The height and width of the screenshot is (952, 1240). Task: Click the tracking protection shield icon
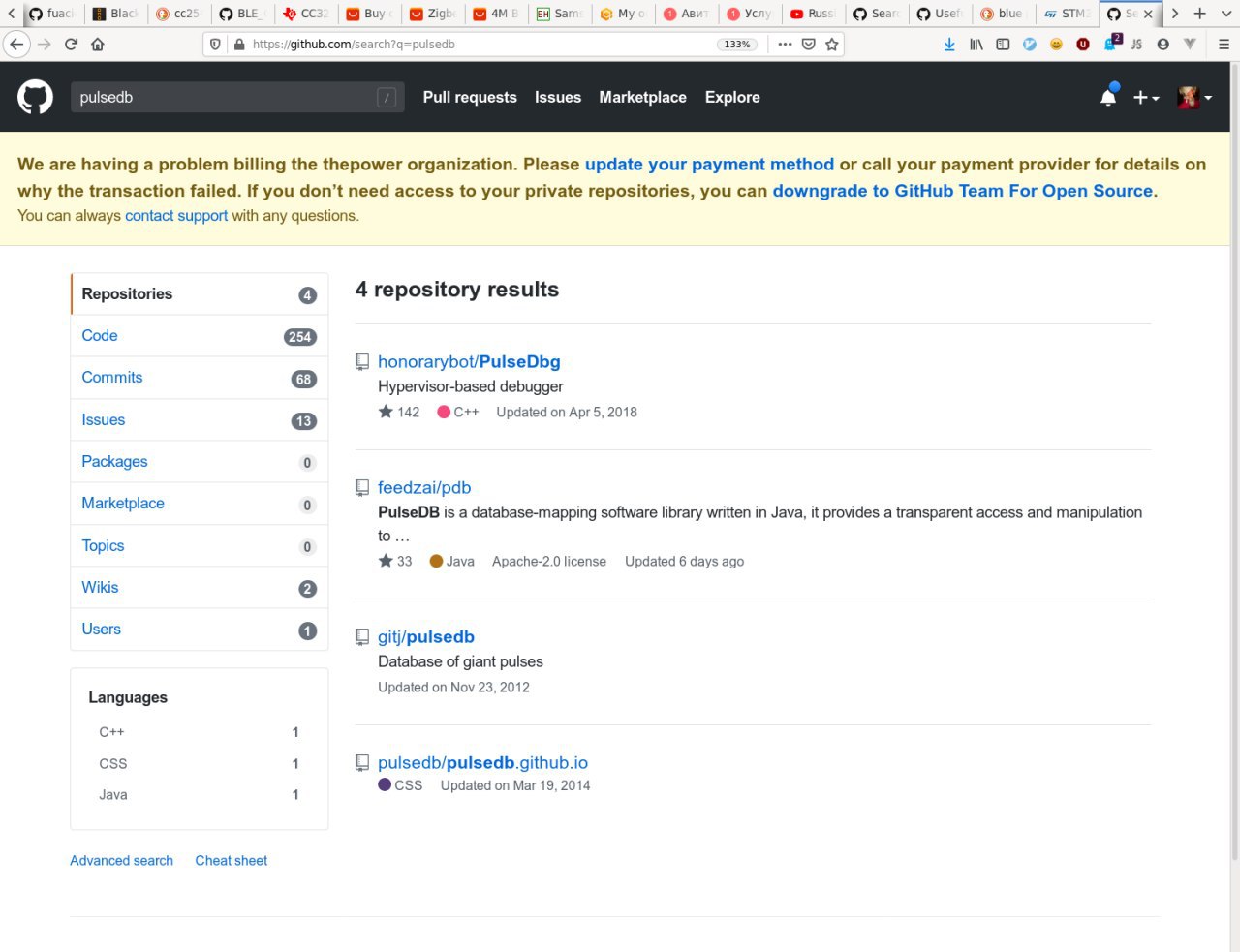[215, 44]
